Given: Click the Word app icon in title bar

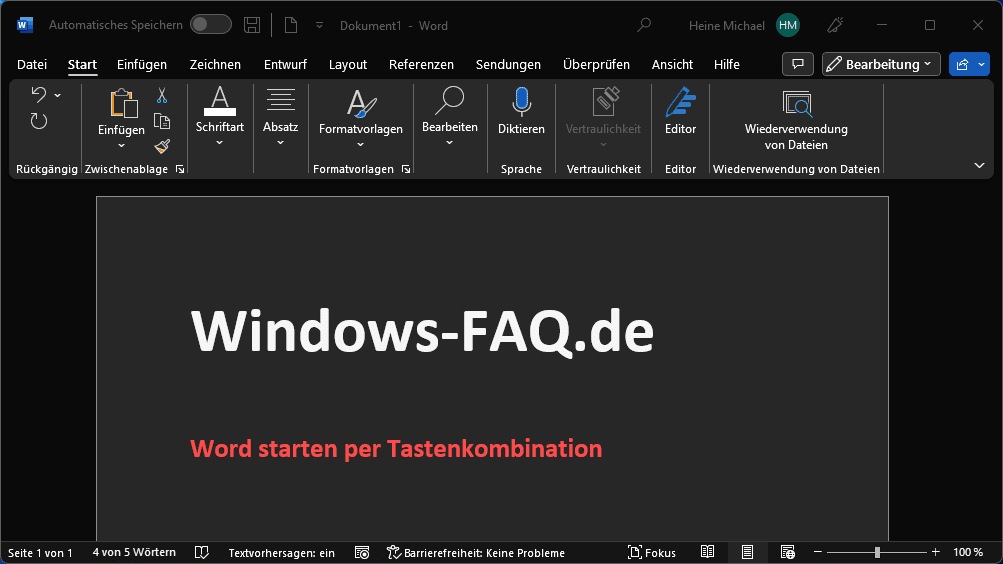Looking at the screenshot, I should point(24,25).
